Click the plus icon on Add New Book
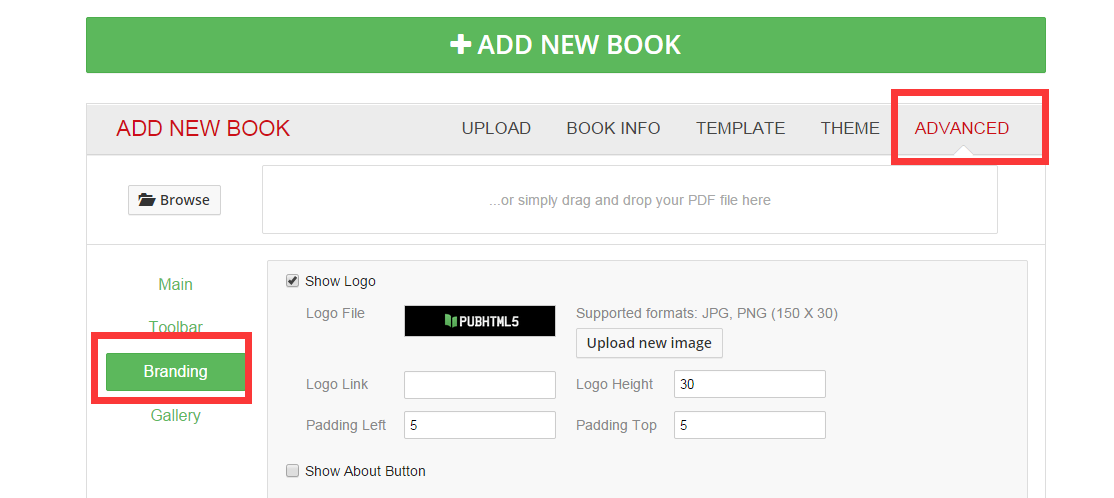The height and width of the screenshot is (498, 1114). pos(460,45)
